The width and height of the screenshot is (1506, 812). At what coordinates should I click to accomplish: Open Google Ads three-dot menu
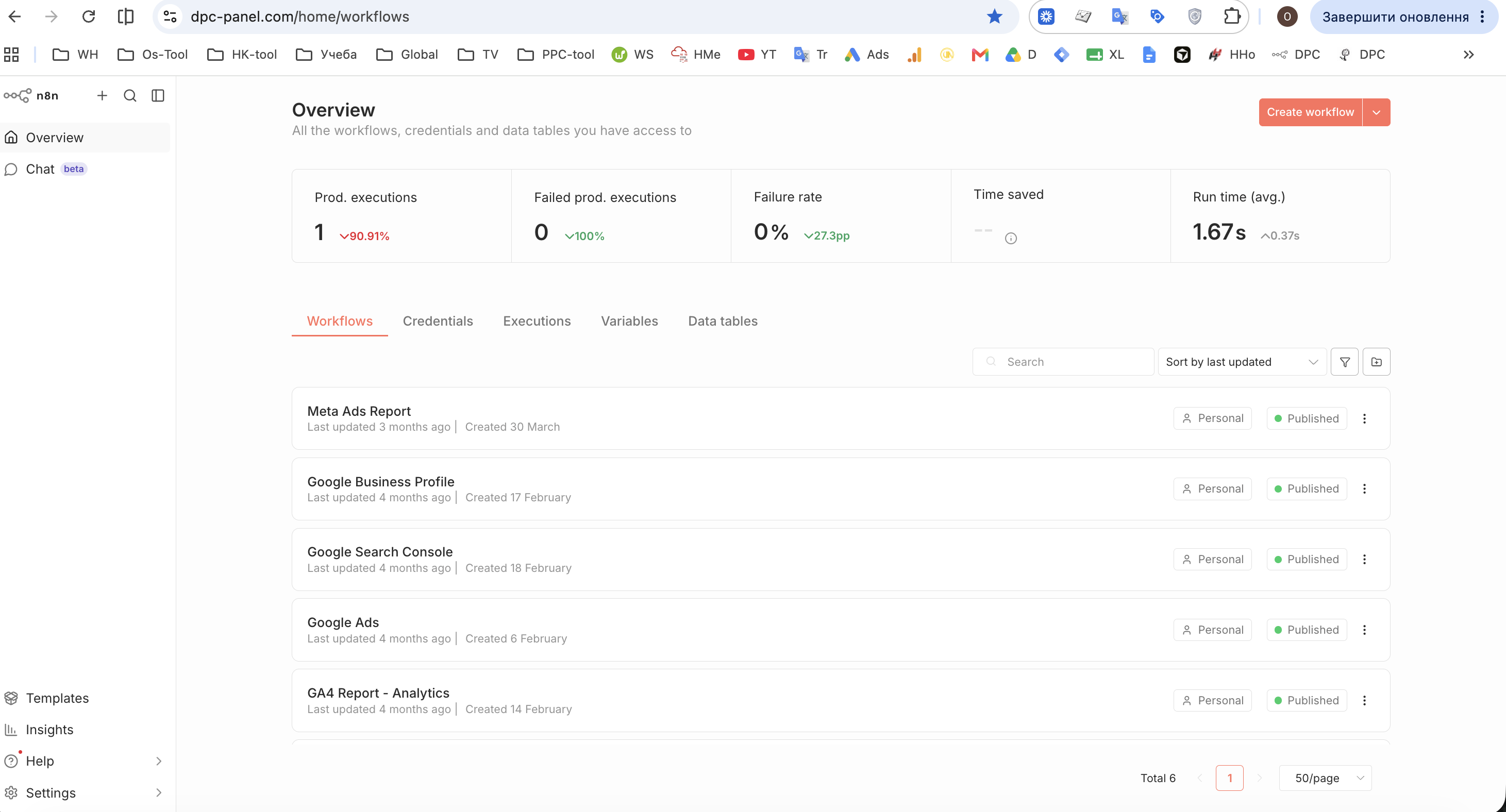(1364, 630)
